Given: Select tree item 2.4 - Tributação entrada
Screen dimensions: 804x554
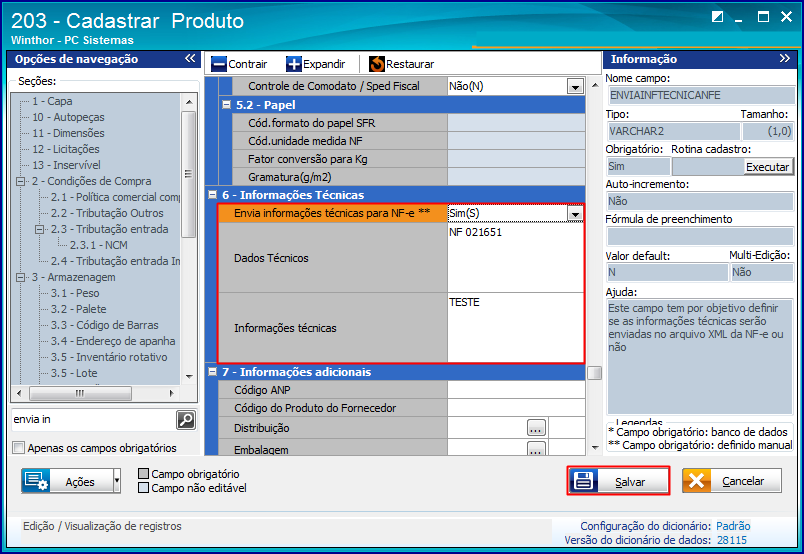Looking at the screenshot, I should pos(115,261).
